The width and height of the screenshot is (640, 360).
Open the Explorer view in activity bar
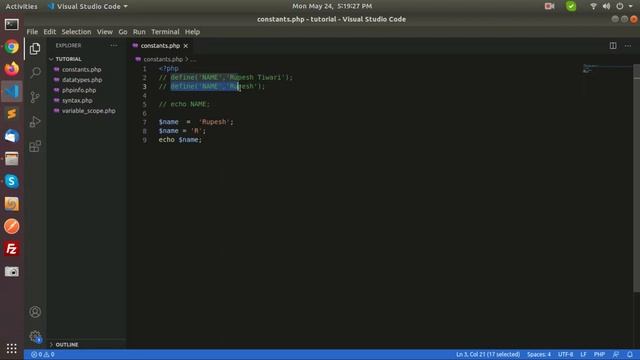(35, 49)
